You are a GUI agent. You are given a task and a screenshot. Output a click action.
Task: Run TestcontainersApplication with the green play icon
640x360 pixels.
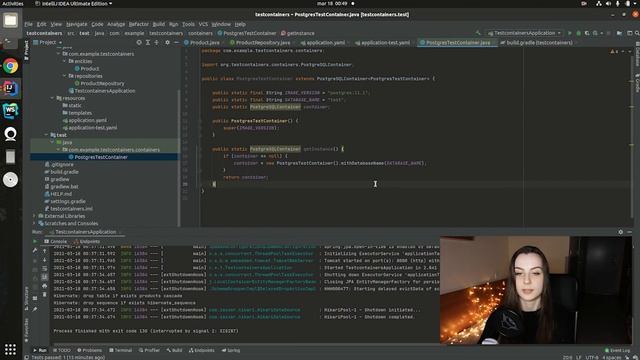570,33
